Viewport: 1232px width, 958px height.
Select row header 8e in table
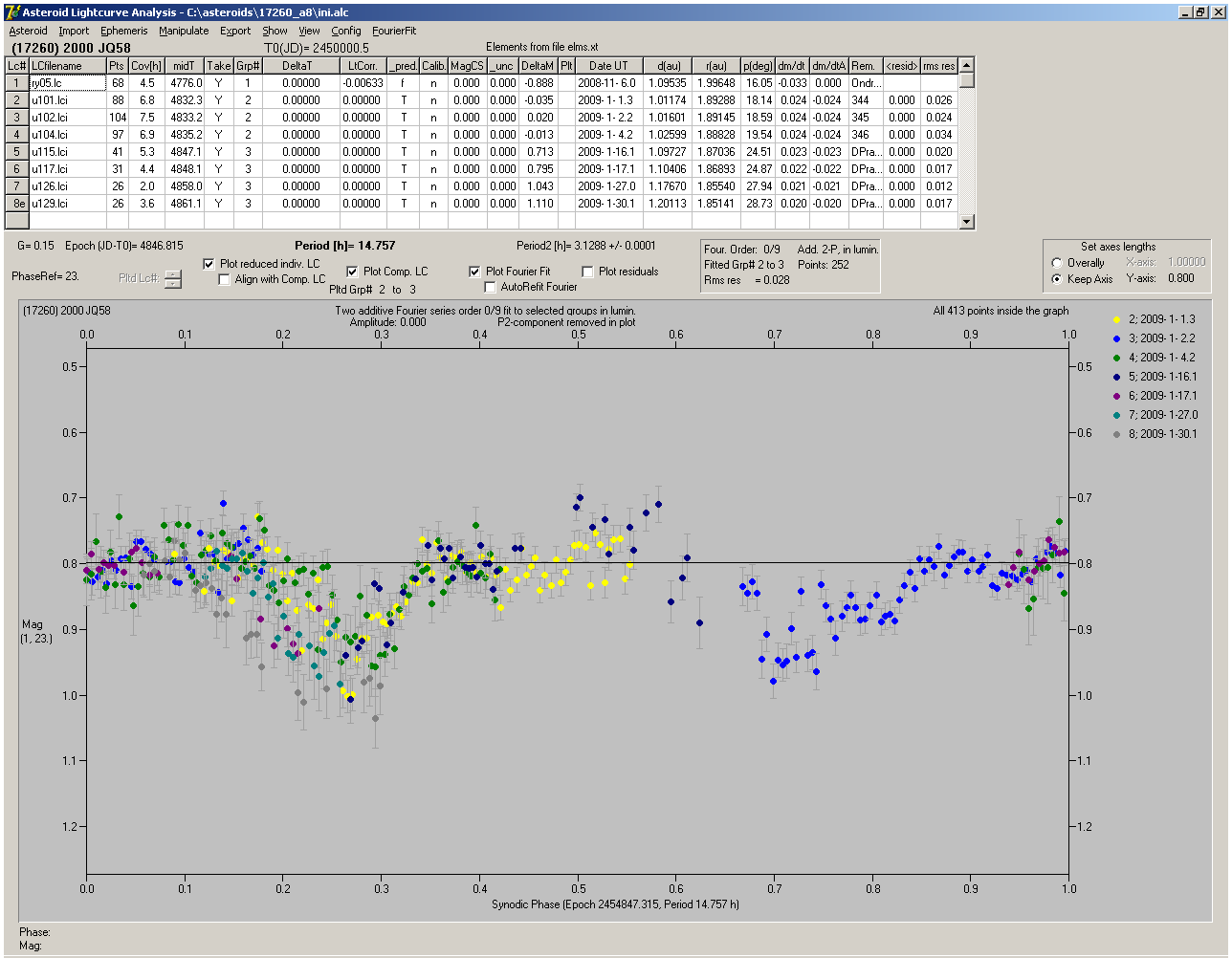click(x=17, y=204)
